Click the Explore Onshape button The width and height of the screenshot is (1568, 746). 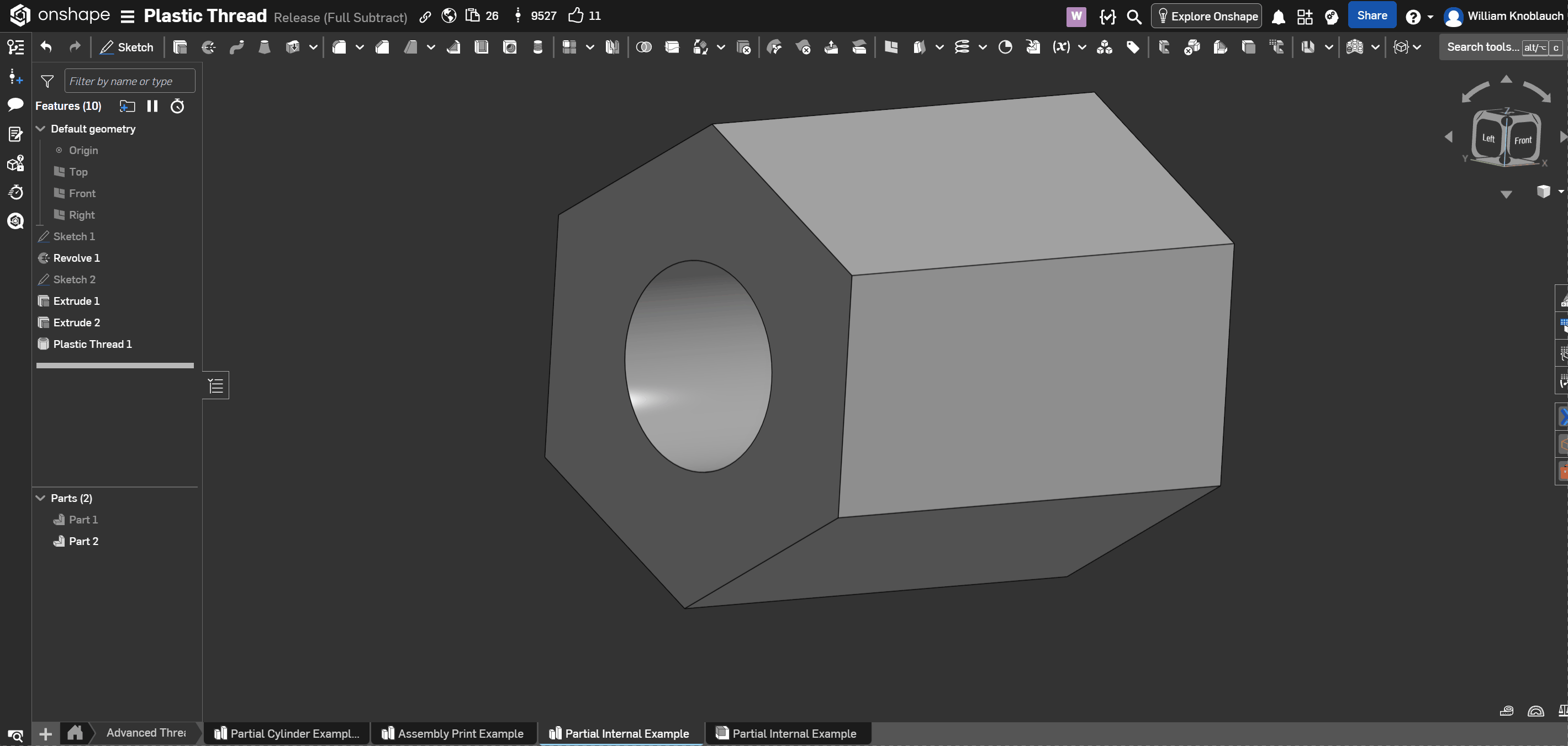pyautogui.click(x=1206, y=17)
